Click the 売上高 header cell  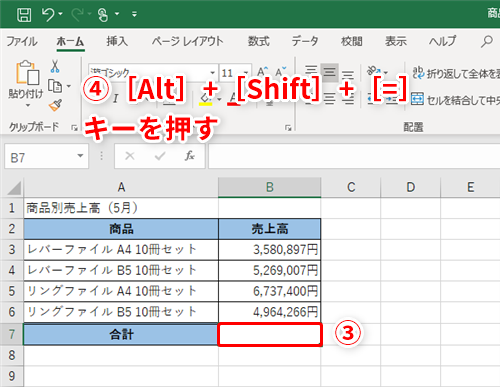[270, 229]
